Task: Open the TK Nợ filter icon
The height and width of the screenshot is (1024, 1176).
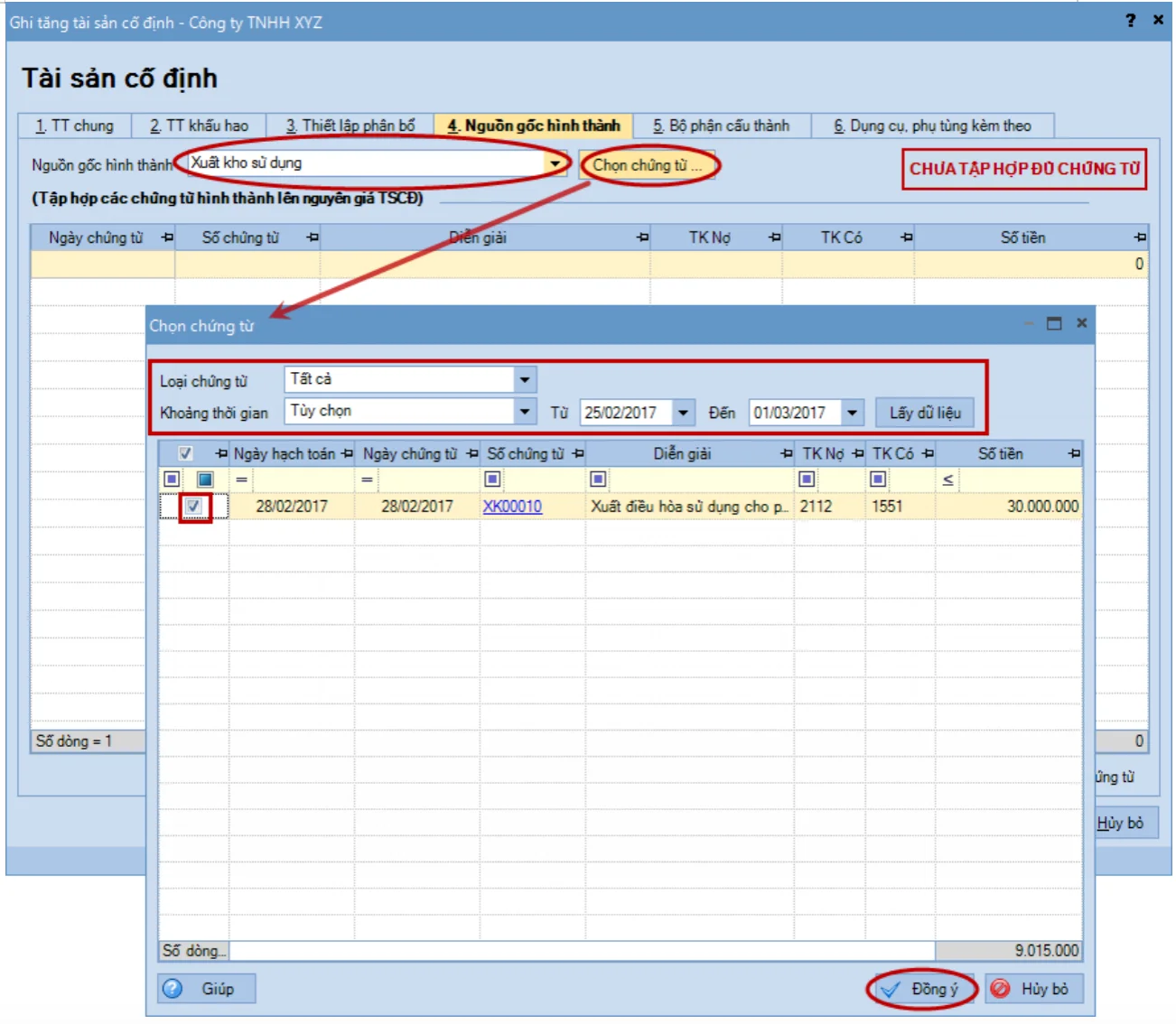Action: (x=807, y=479)
